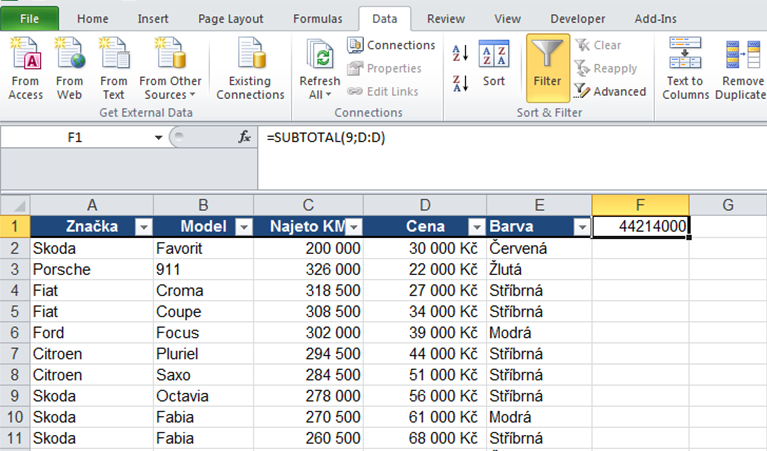Select row 10 header

tap(15, 417)
